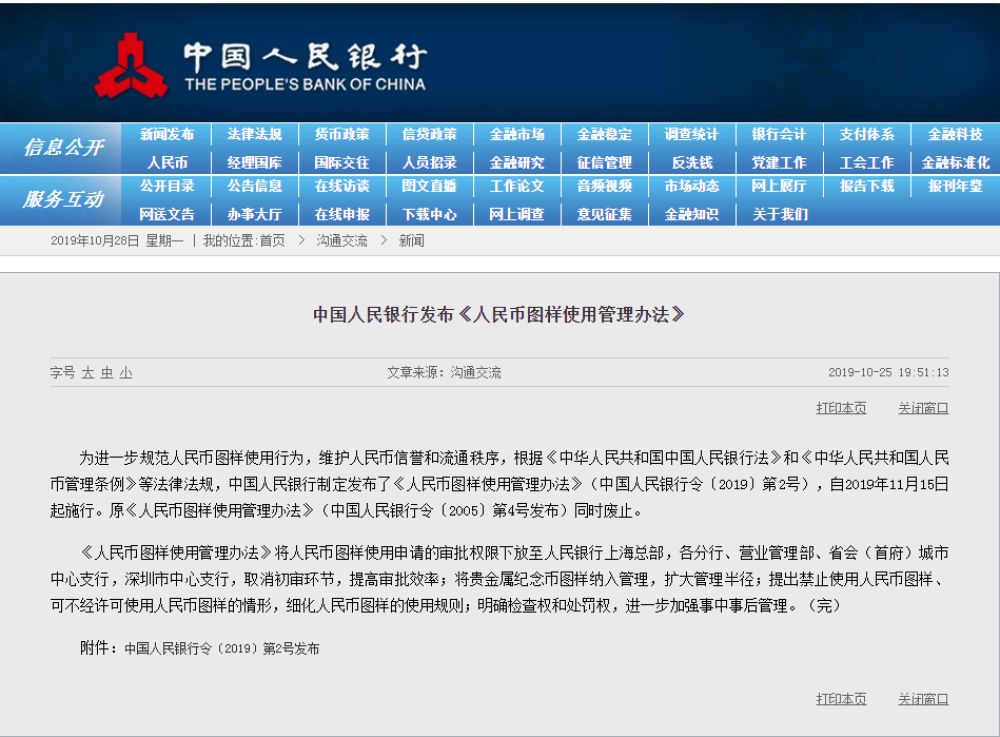This screenshot has height=737, width=1000.
Task: Set font size to 小
Action: point(126,373)
